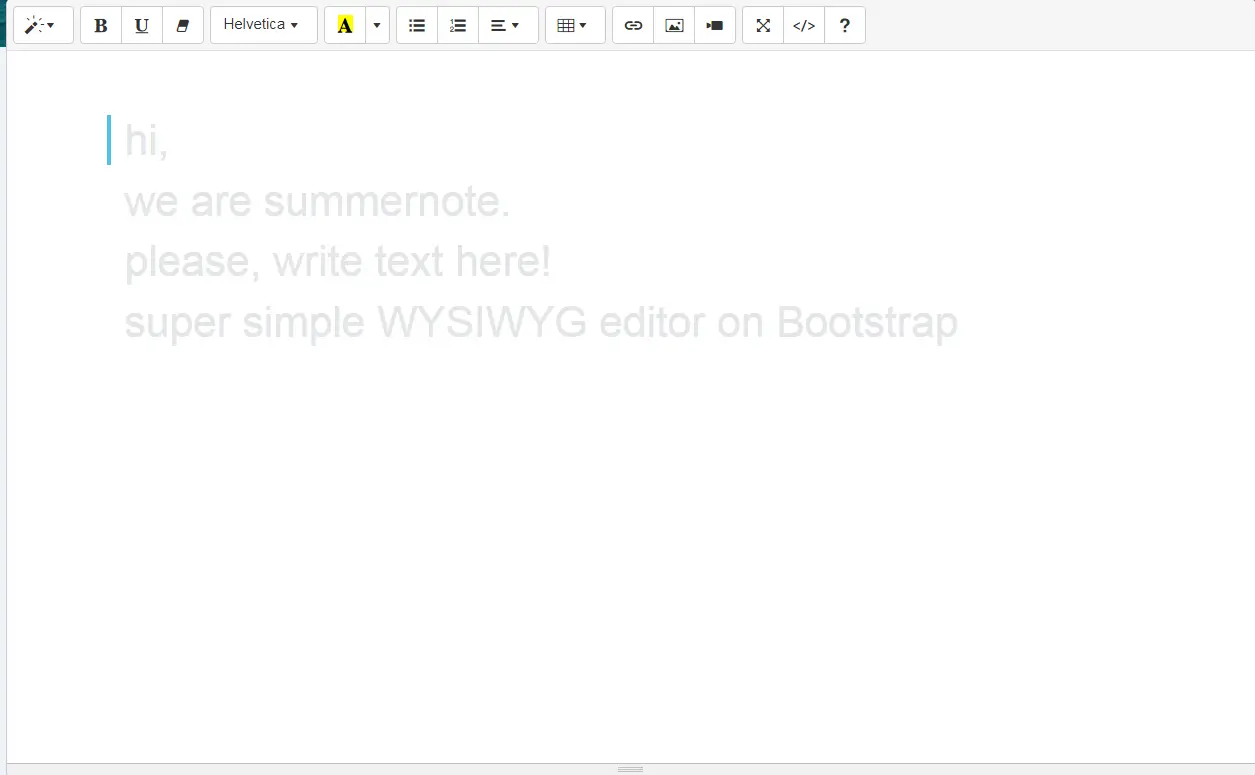Click the eraser remove font style icon
This screenshot has width=1255, height=775.
[183, 26]
